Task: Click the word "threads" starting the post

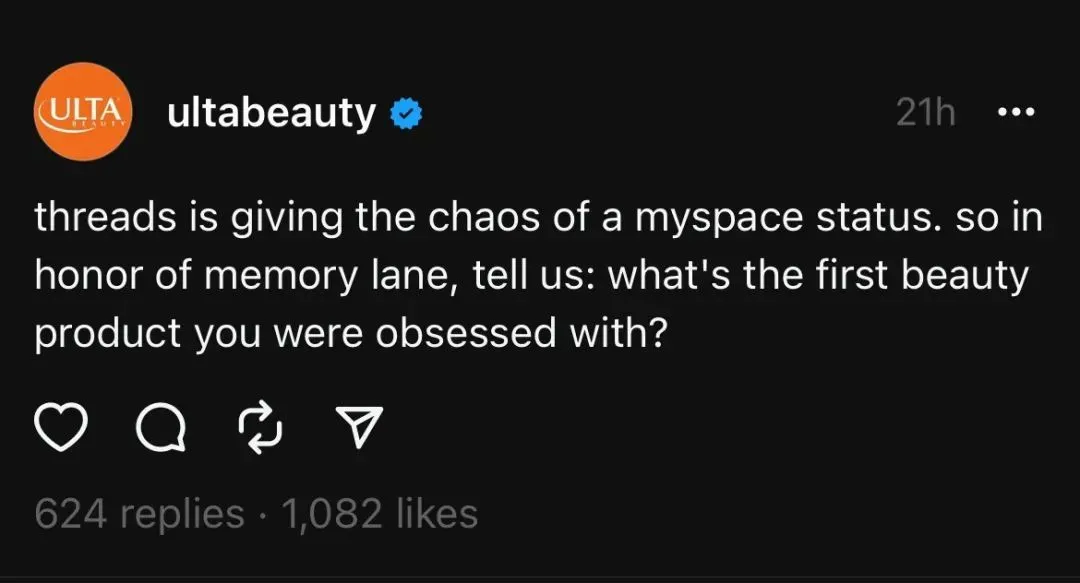Action: click(x=105, y=217)
